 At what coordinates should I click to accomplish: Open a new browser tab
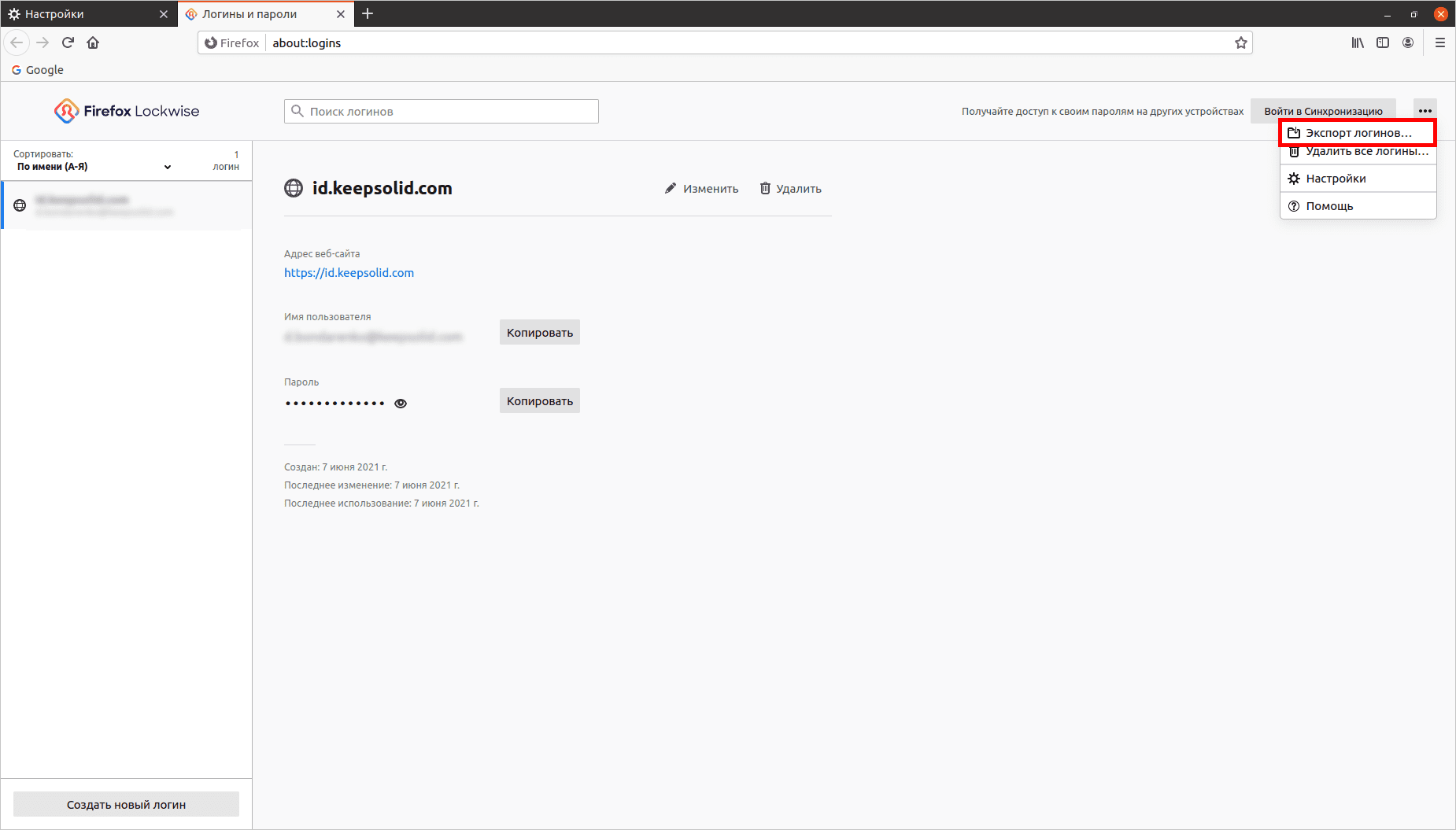368,14
